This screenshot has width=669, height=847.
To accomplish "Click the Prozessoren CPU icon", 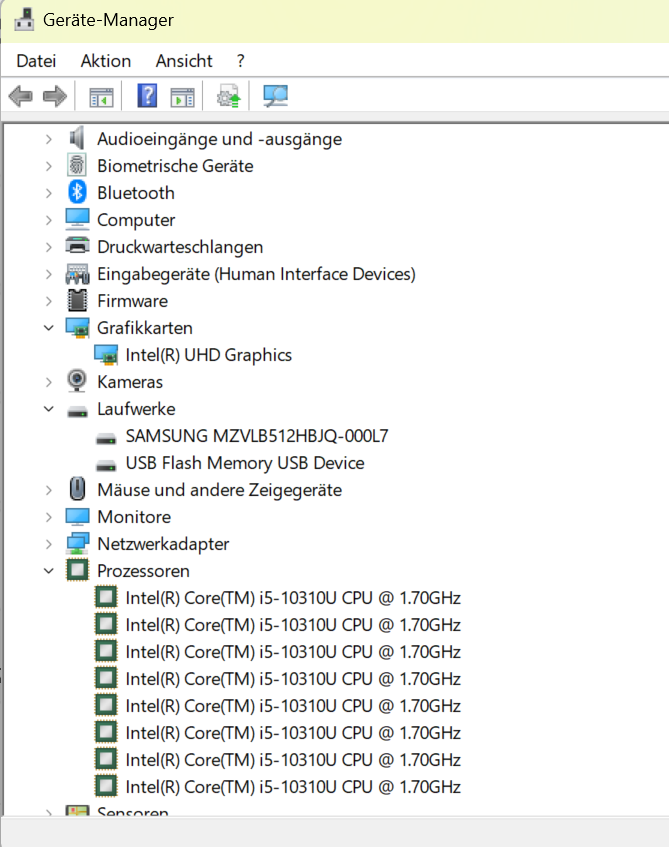I will tap(77, 570).
